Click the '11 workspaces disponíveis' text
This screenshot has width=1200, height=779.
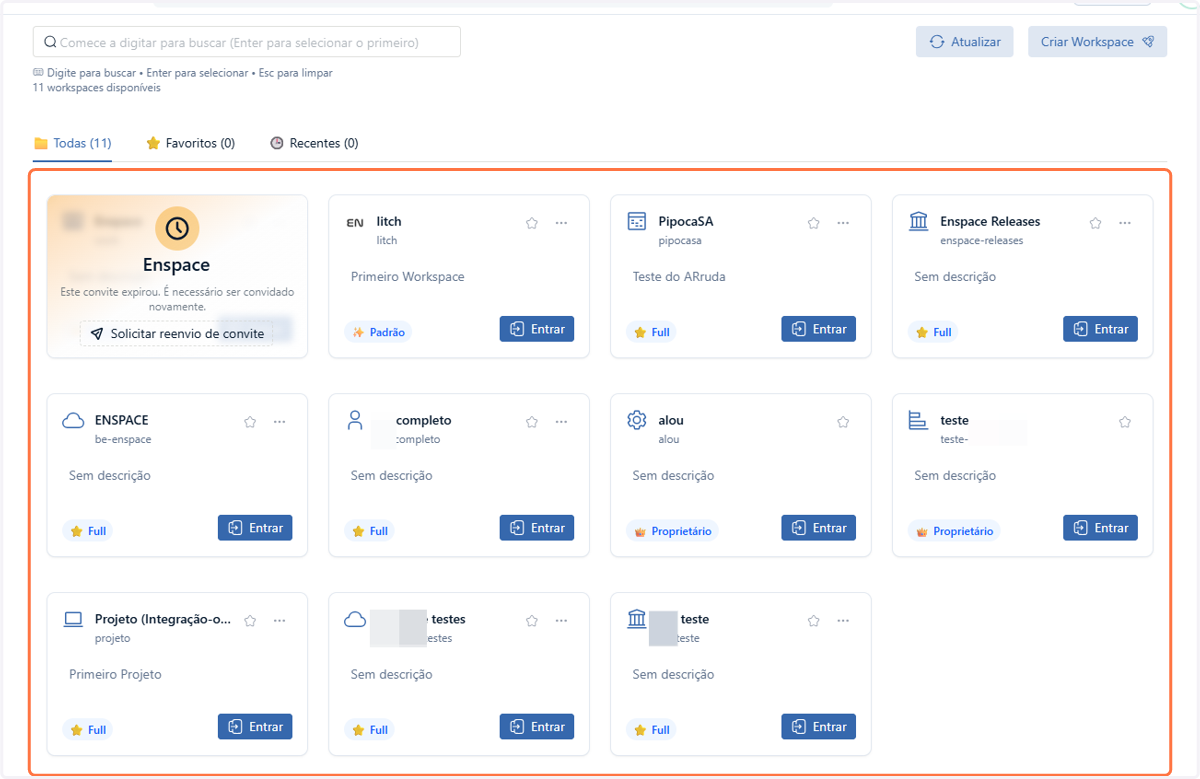tap(96, 88)
